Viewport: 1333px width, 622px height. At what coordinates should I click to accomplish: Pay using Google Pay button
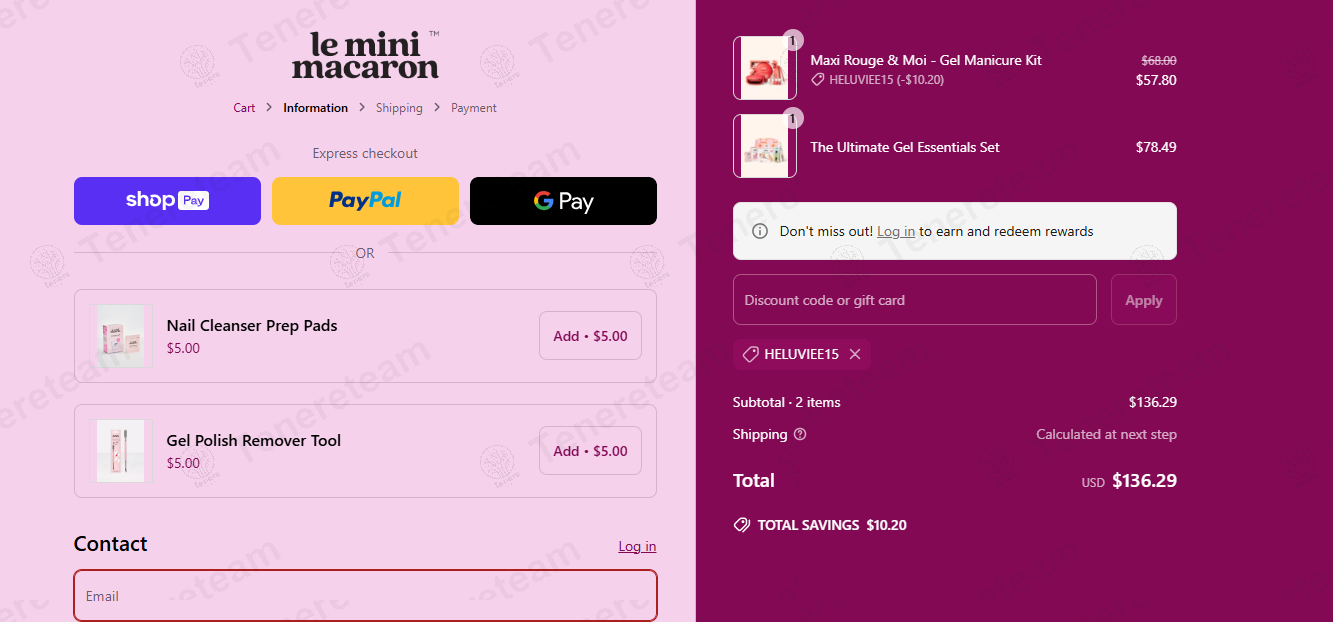pyautogui.click(x=563, y=201)
